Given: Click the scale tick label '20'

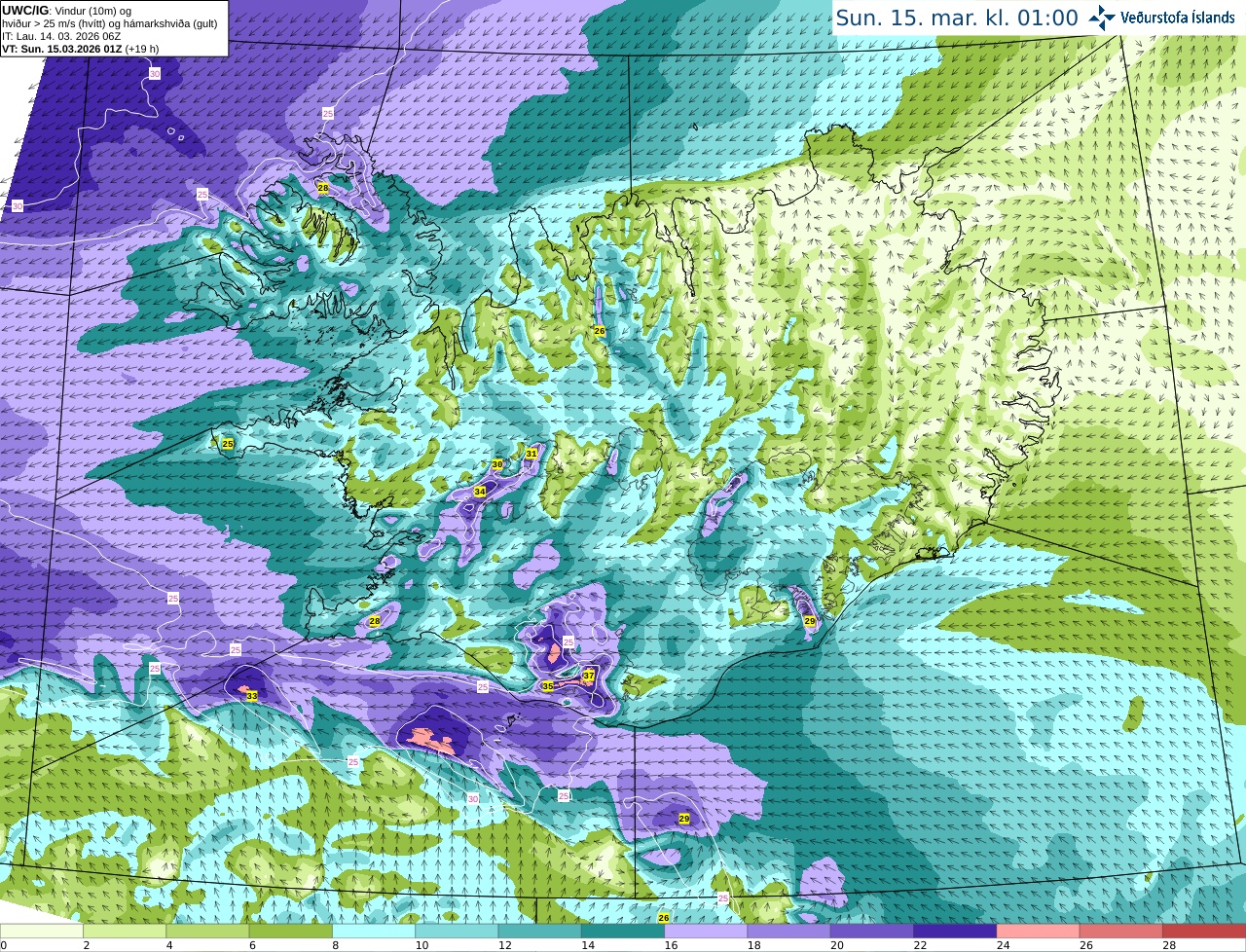Looking at the screenshot, I should [837, 945].
